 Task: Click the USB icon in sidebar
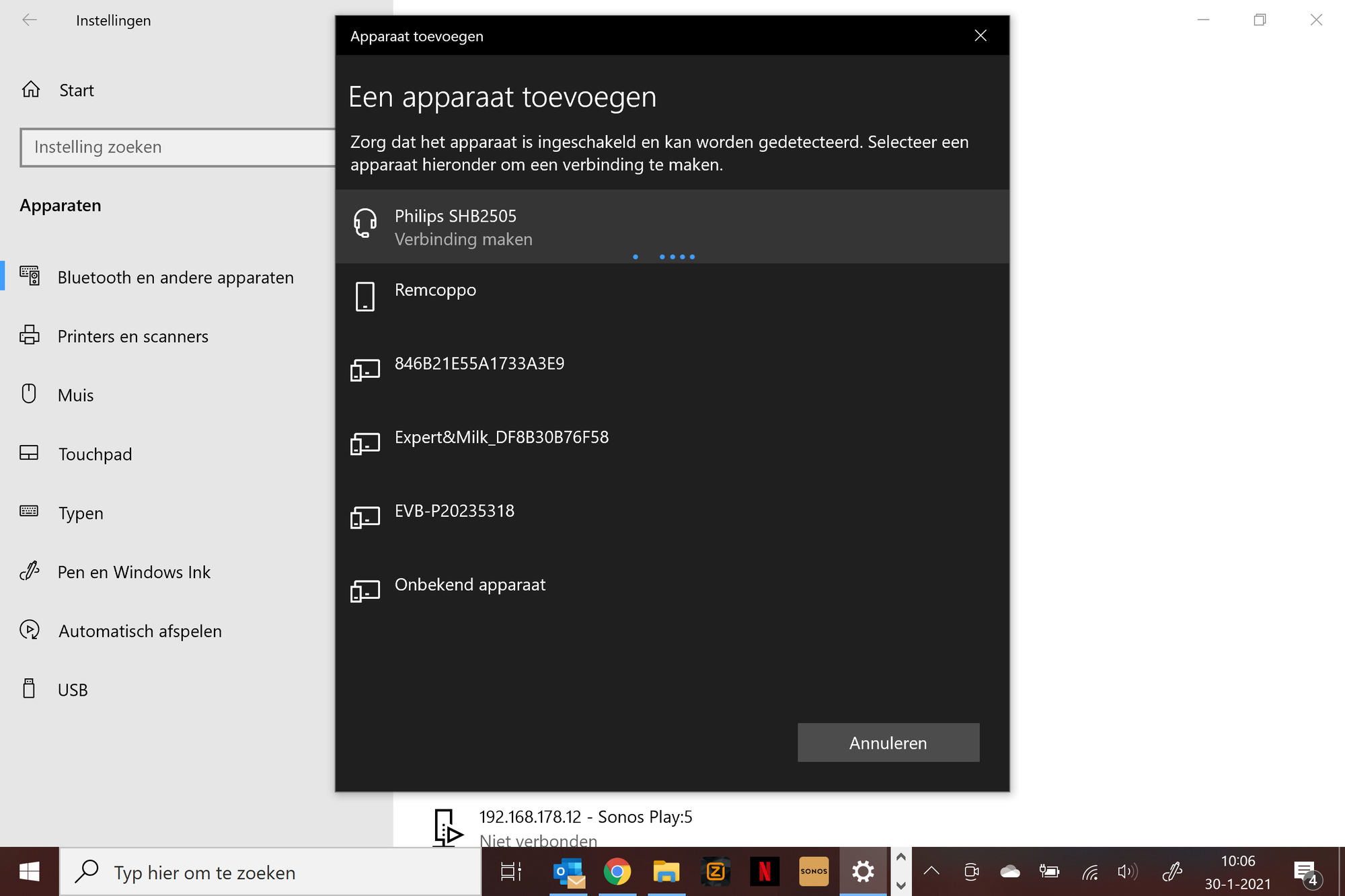point(29,688)
